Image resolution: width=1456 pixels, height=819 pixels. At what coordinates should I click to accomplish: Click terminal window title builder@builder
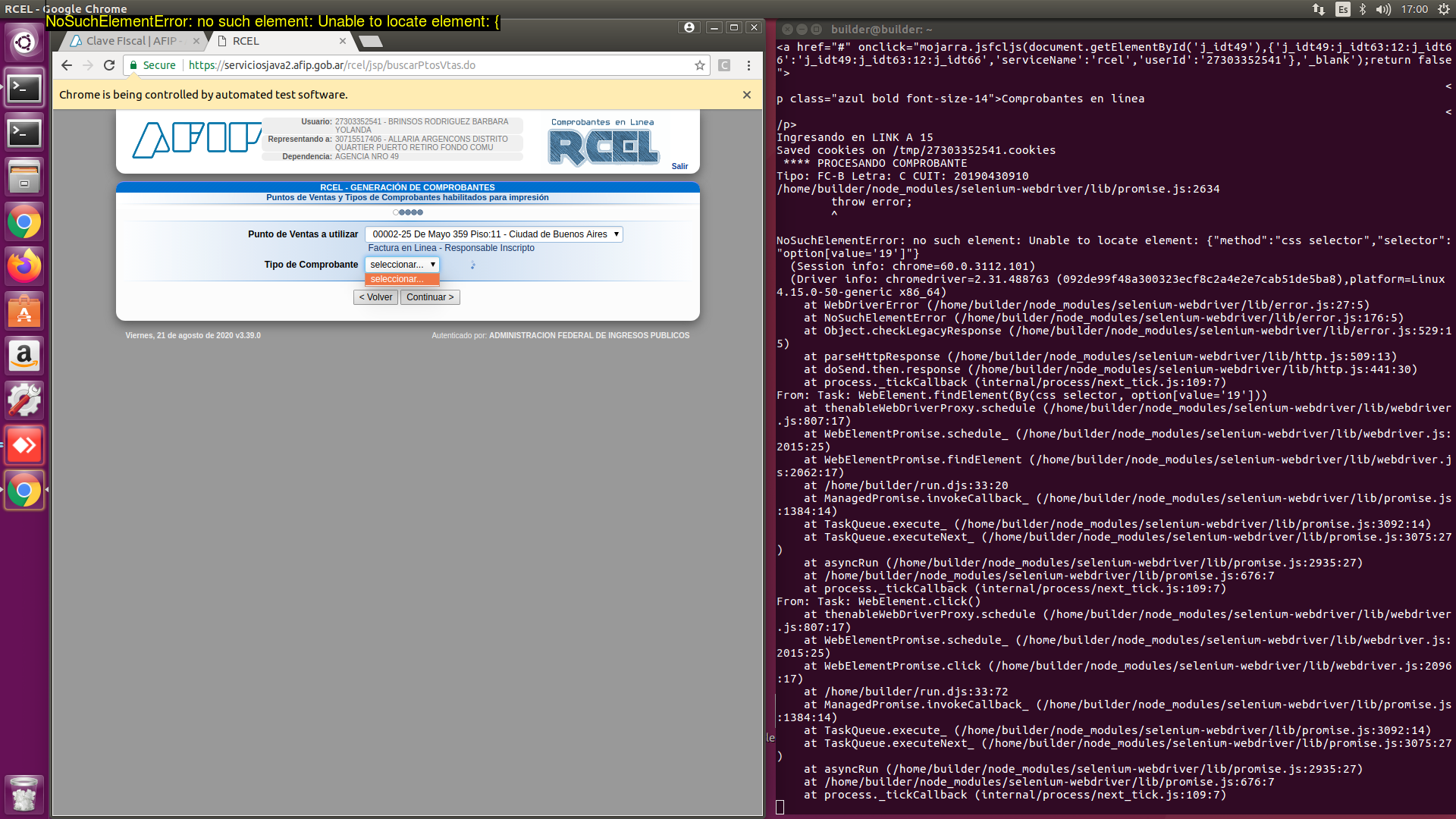coord(882,30)
